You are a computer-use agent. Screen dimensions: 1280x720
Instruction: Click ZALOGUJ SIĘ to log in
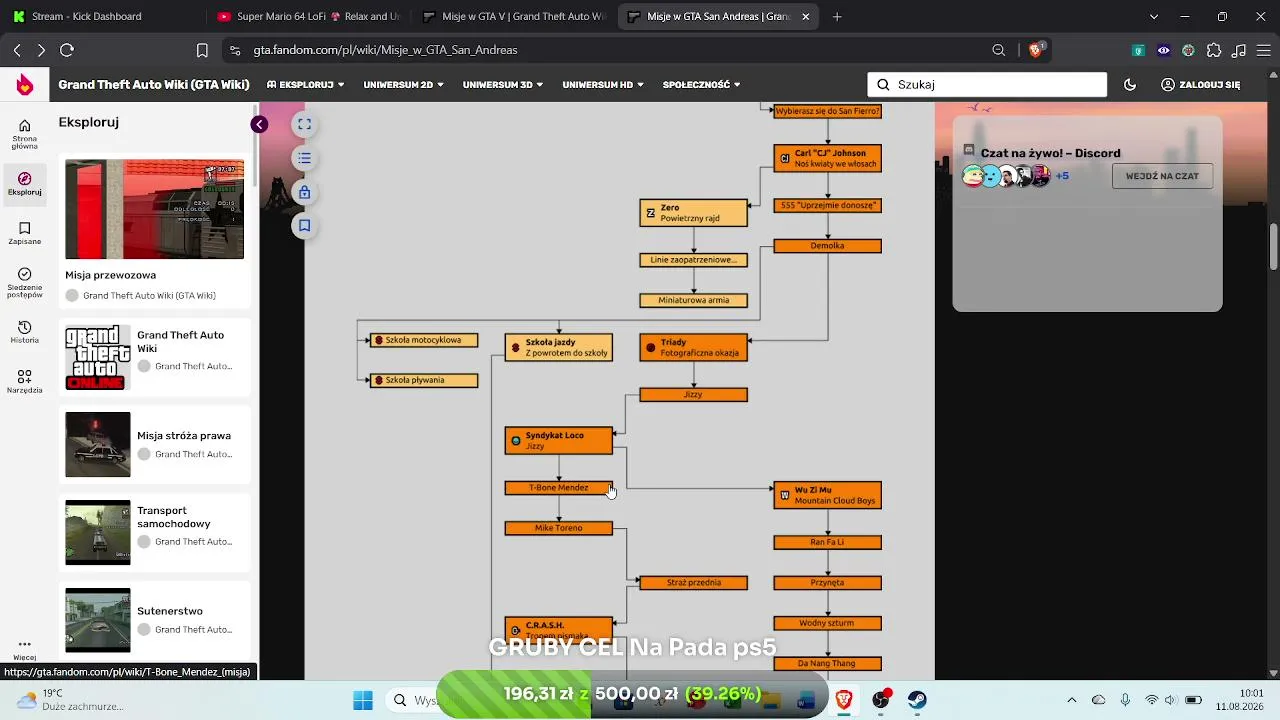pyautogui.click(x=1200, y=85)
